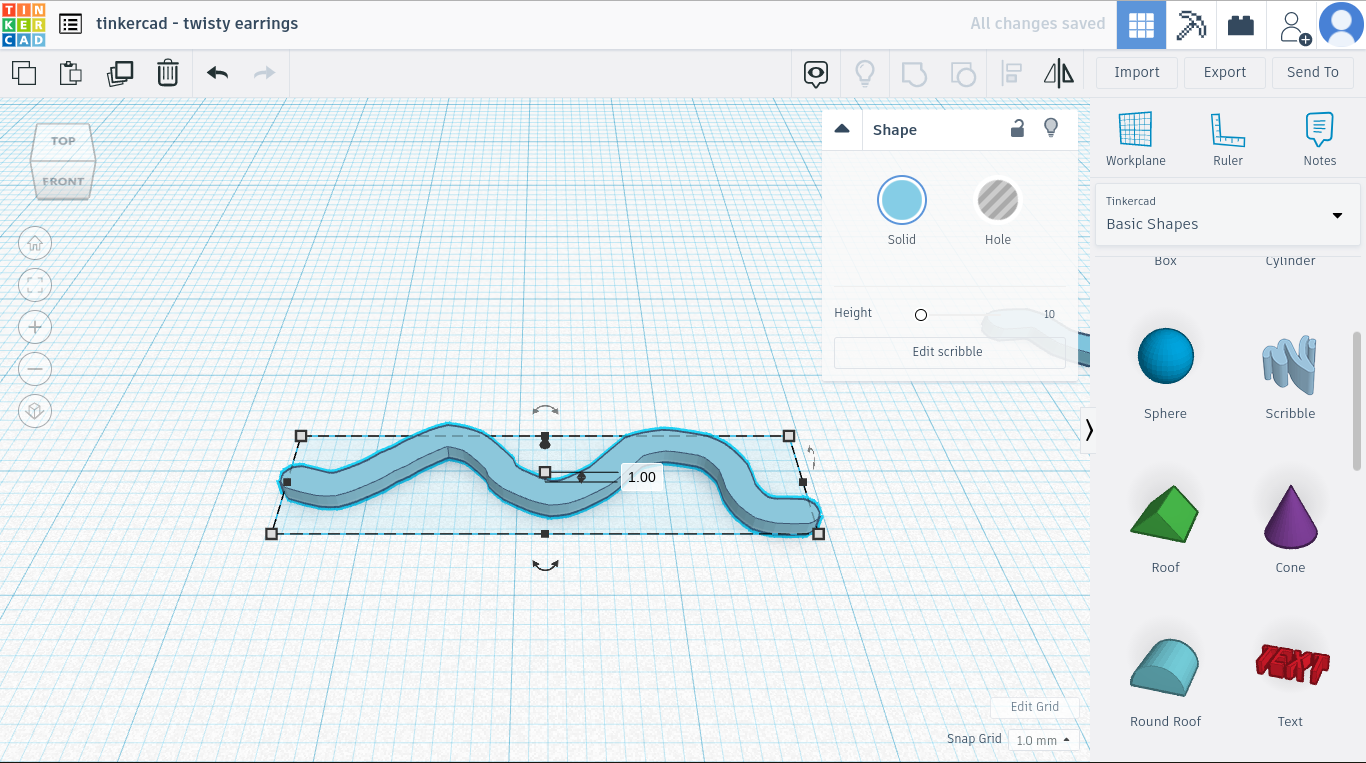Click the Group shapes icon

point(914,73)
